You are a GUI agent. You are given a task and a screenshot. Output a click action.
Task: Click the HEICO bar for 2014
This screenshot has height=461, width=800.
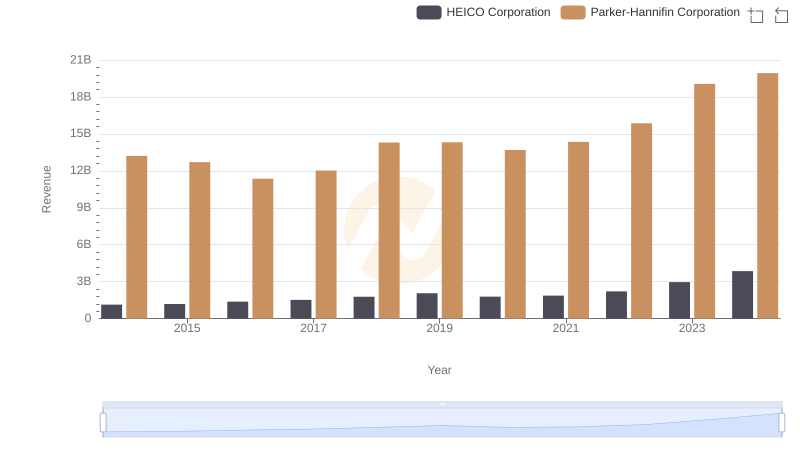tap(111, 312)
